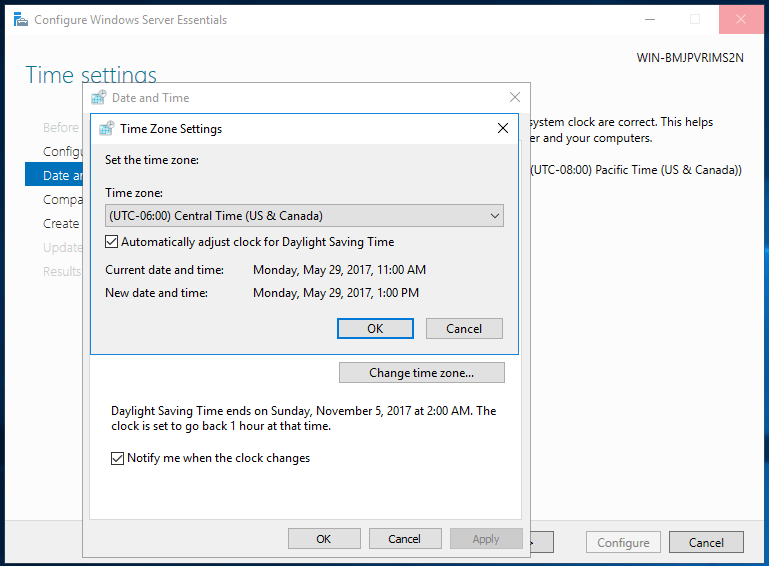The width and height of the screenshot is (769, 566).
Task: Close the Configure Windows Server Essentials window
Action: point(741,20)
